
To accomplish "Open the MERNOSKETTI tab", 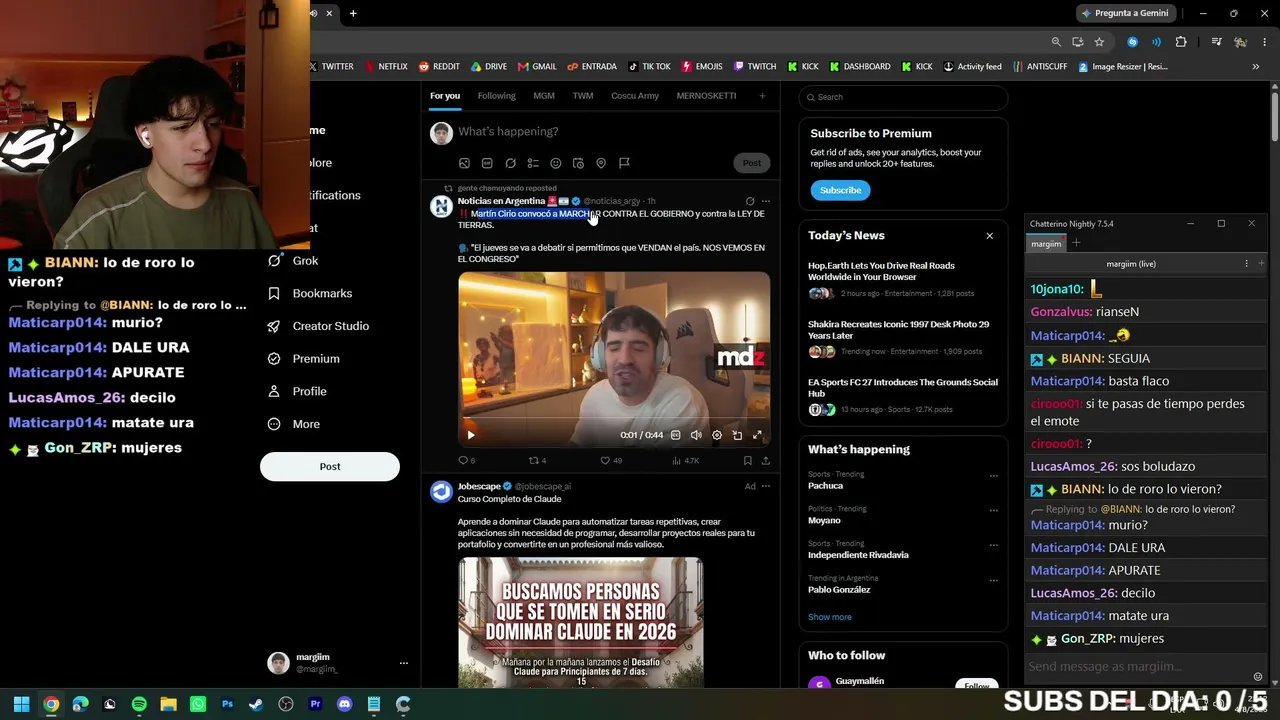I will (x=706, y=96).
